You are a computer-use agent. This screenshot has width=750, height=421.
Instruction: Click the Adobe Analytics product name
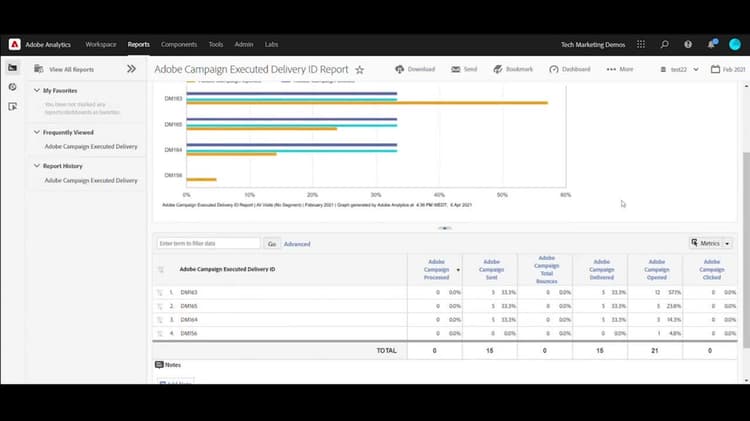pyautogui.click(x=48, y=44)
